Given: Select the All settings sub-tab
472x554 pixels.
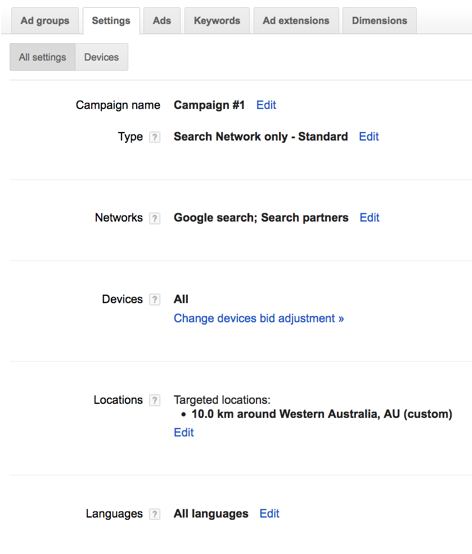Looking at the screenshot, I should click(42, 57).
